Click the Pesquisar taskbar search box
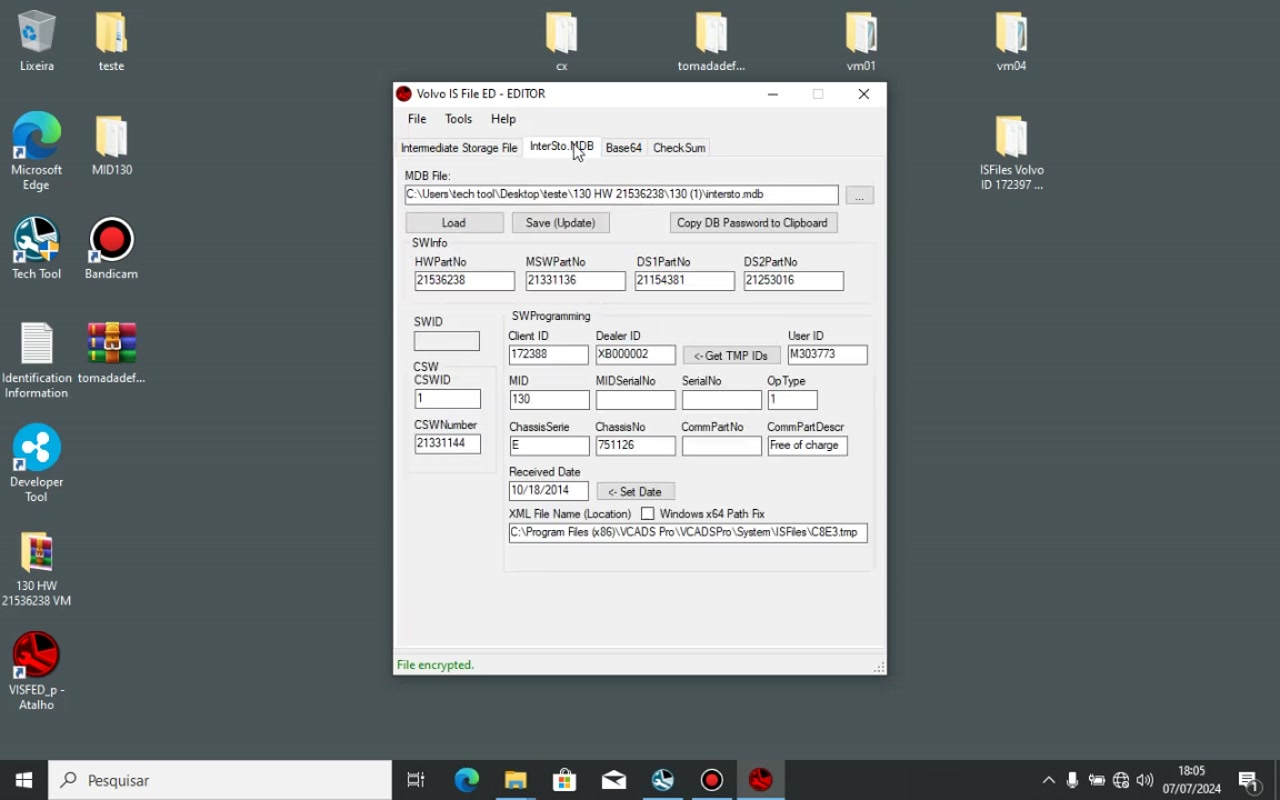The image size is (1280, 800). 220,780
